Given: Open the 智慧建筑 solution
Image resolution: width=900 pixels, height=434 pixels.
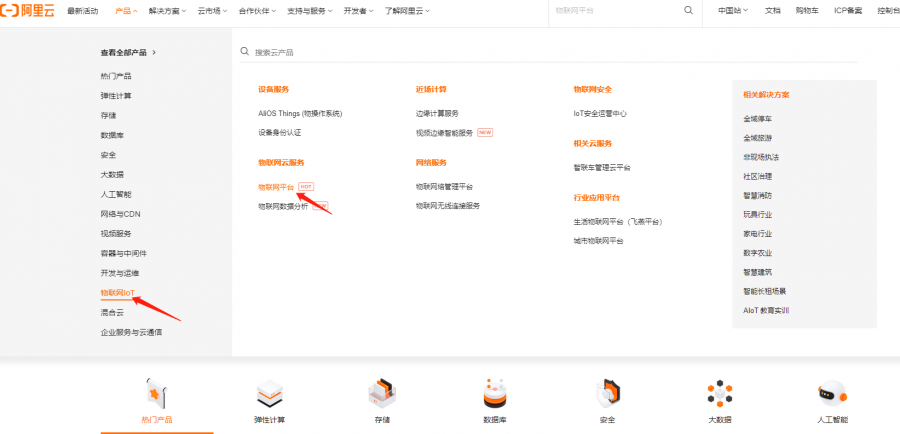Looking at the screenshot, I should 757,272.
